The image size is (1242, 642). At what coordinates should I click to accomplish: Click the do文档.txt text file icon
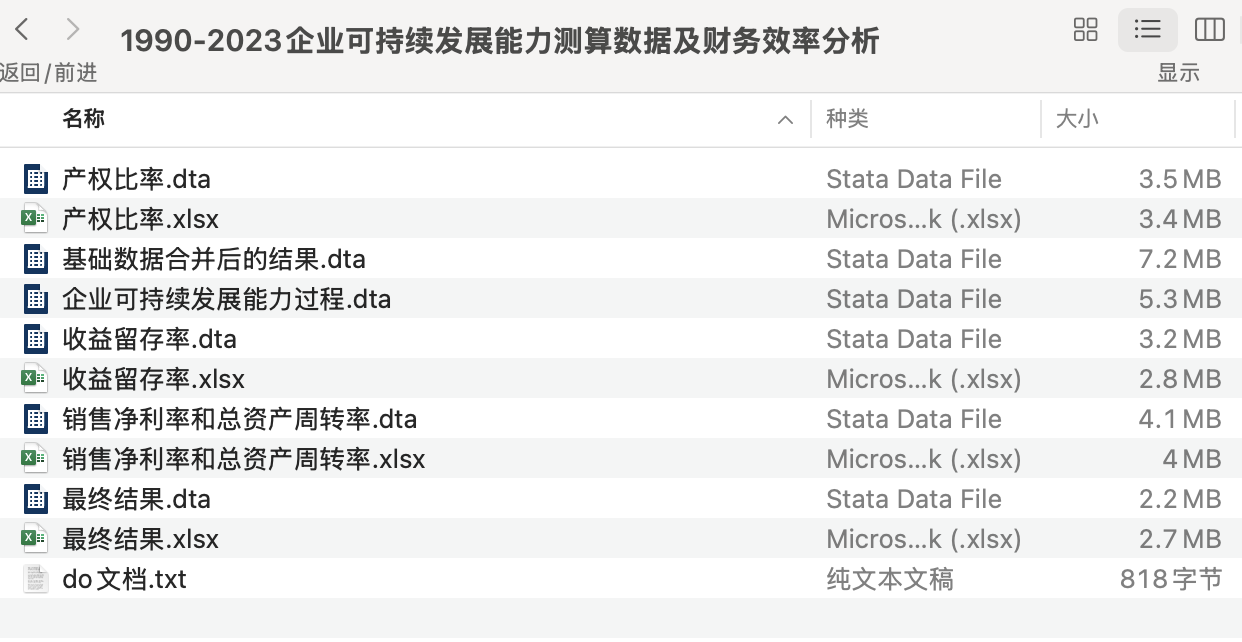[x=36, y=579]
